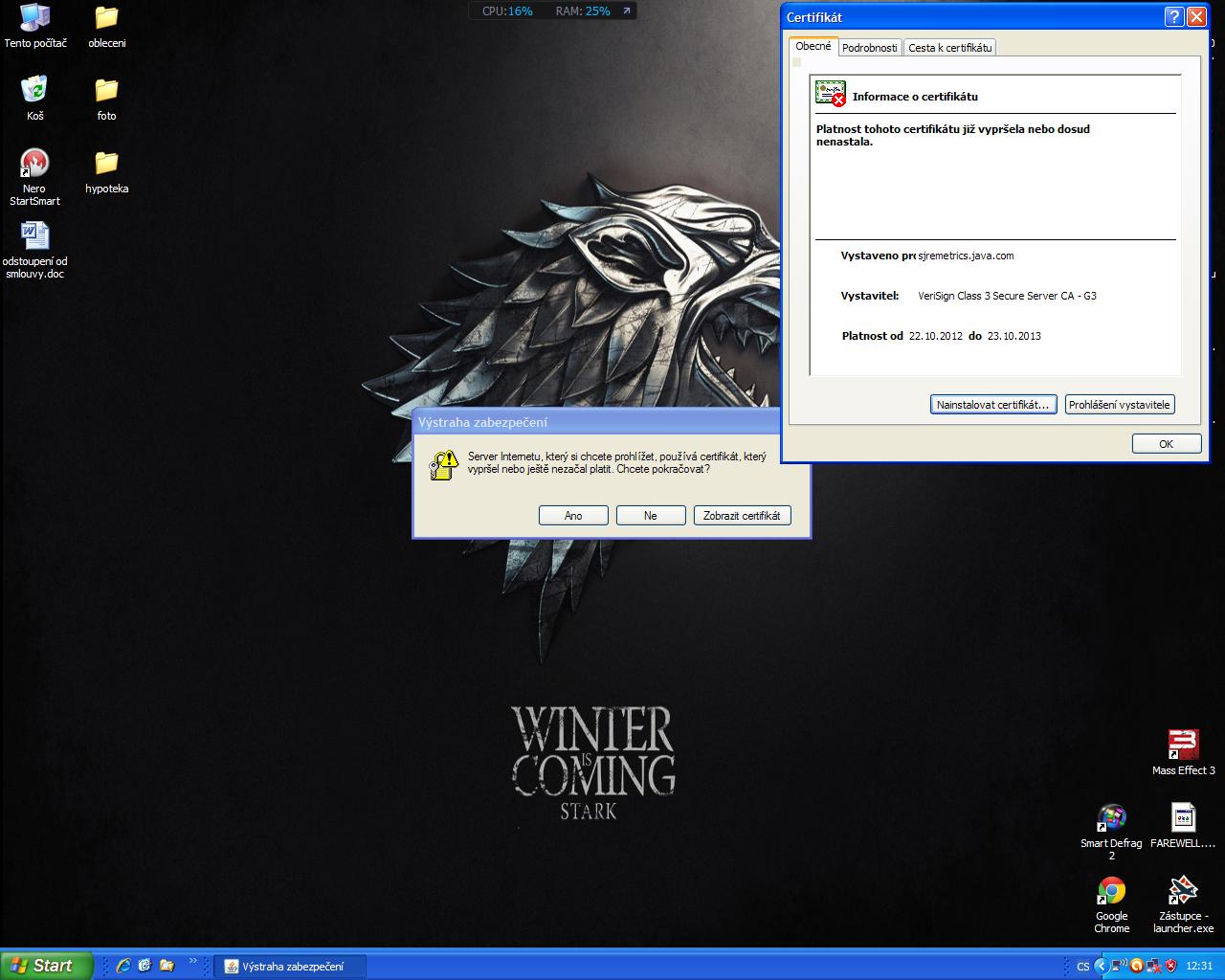Click the wireless network tray icon

pos(1118,966)
